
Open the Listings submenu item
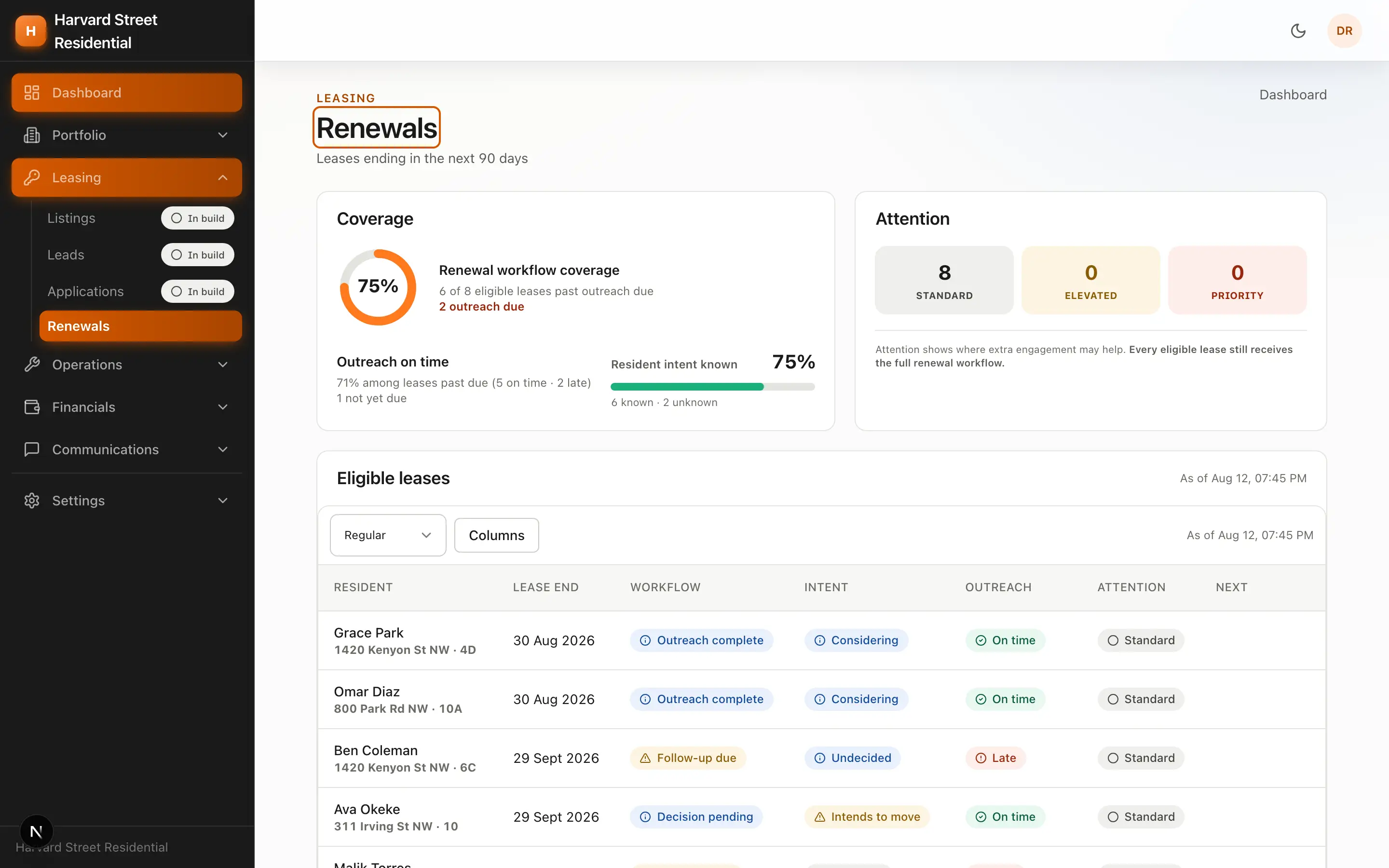coord(141,218)
